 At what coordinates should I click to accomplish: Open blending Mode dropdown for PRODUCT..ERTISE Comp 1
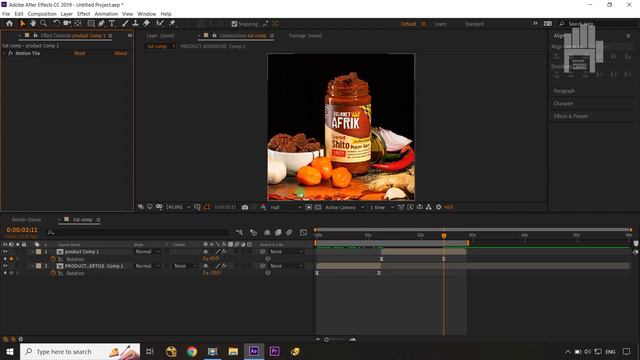click(147, 266)
